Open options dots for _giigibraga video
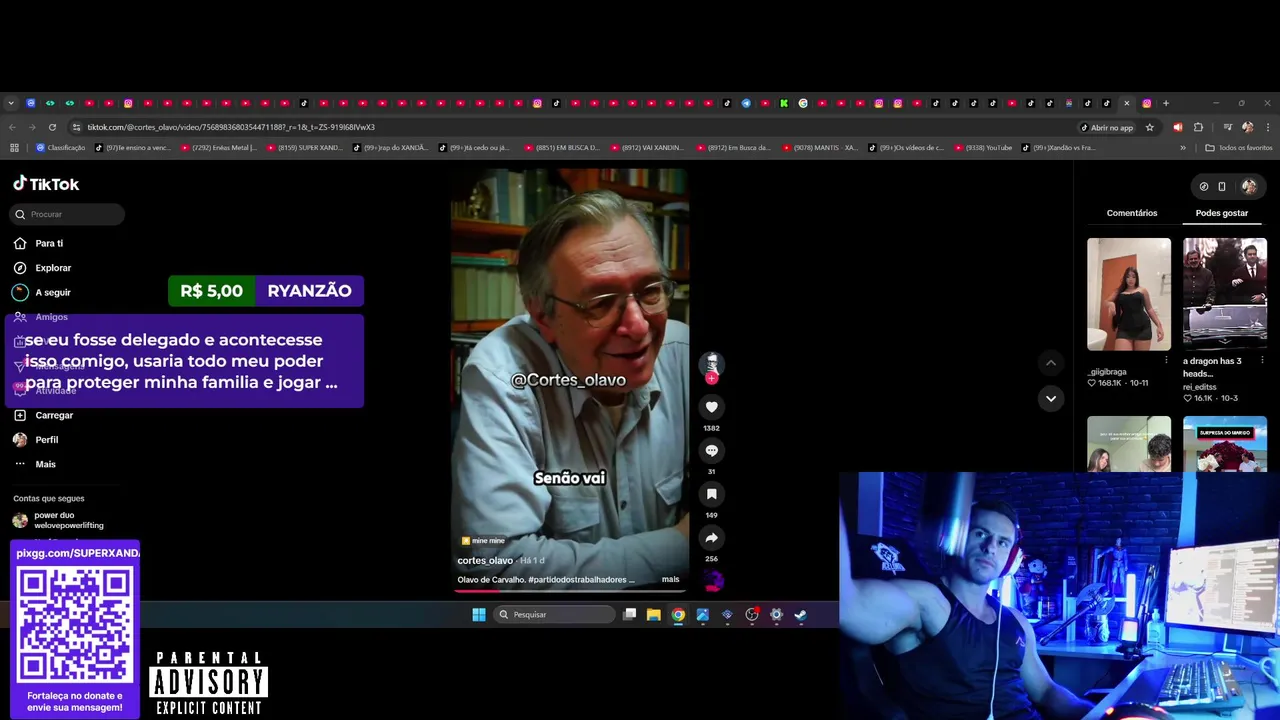 [1166, 360]
